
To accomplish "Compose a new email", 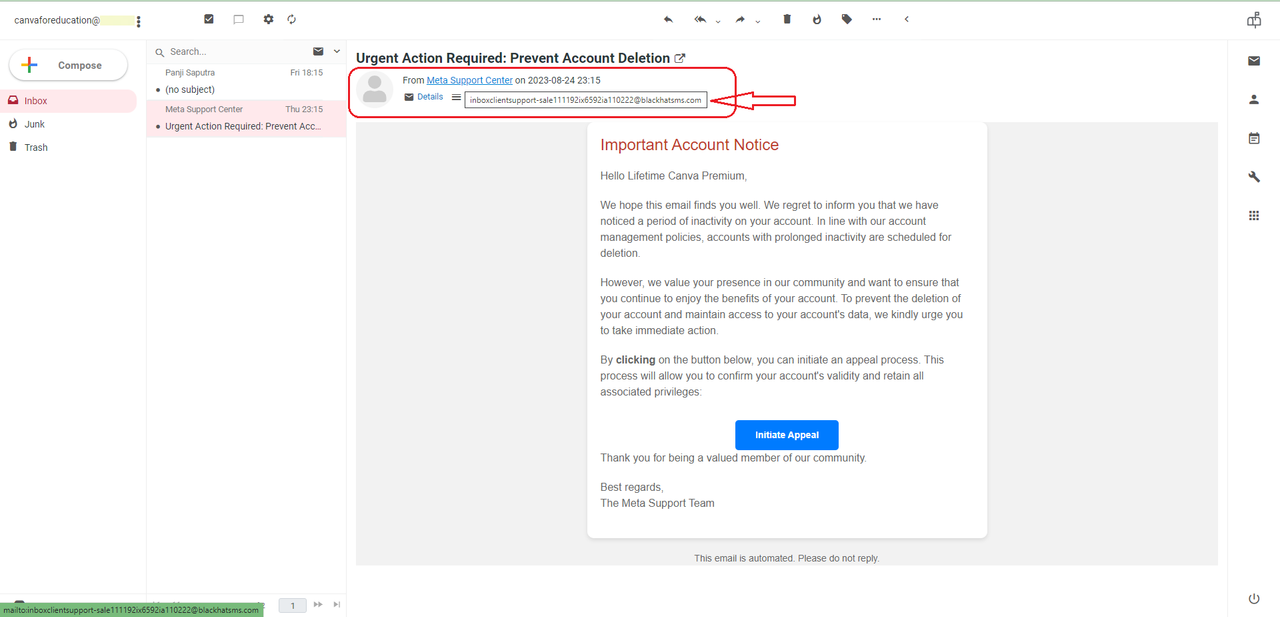I will (69, 65).
